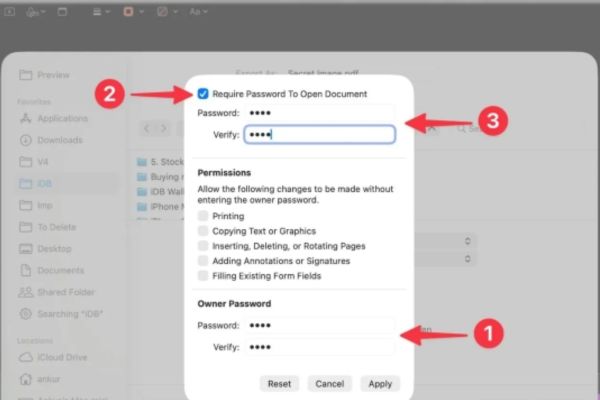Select the 'iDB Wall' folder in list
The height and width of the screenshot is (400, 600).
click(161, 192)
